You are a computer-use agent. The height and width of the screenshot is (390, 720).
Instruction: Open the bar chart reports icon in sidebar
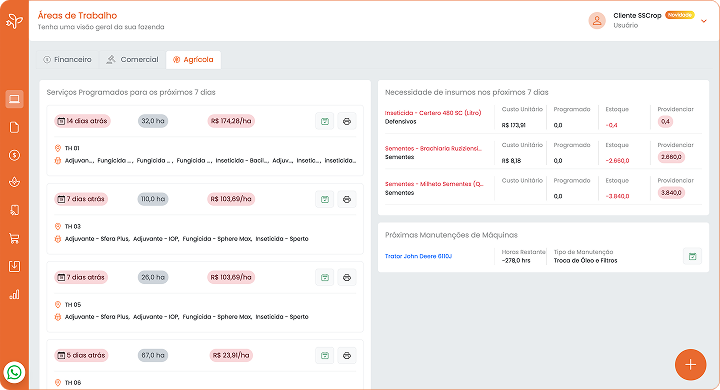(14, 294)
